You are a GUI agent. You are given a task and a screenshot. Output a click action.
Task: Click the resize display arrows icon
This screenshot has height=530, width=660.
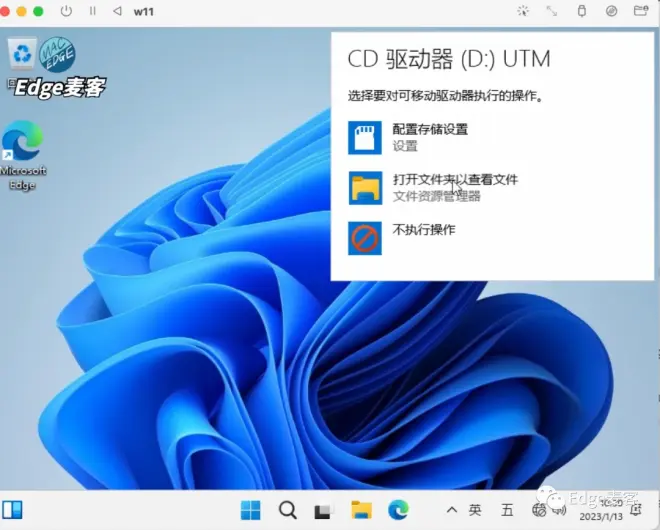point(551,11)
